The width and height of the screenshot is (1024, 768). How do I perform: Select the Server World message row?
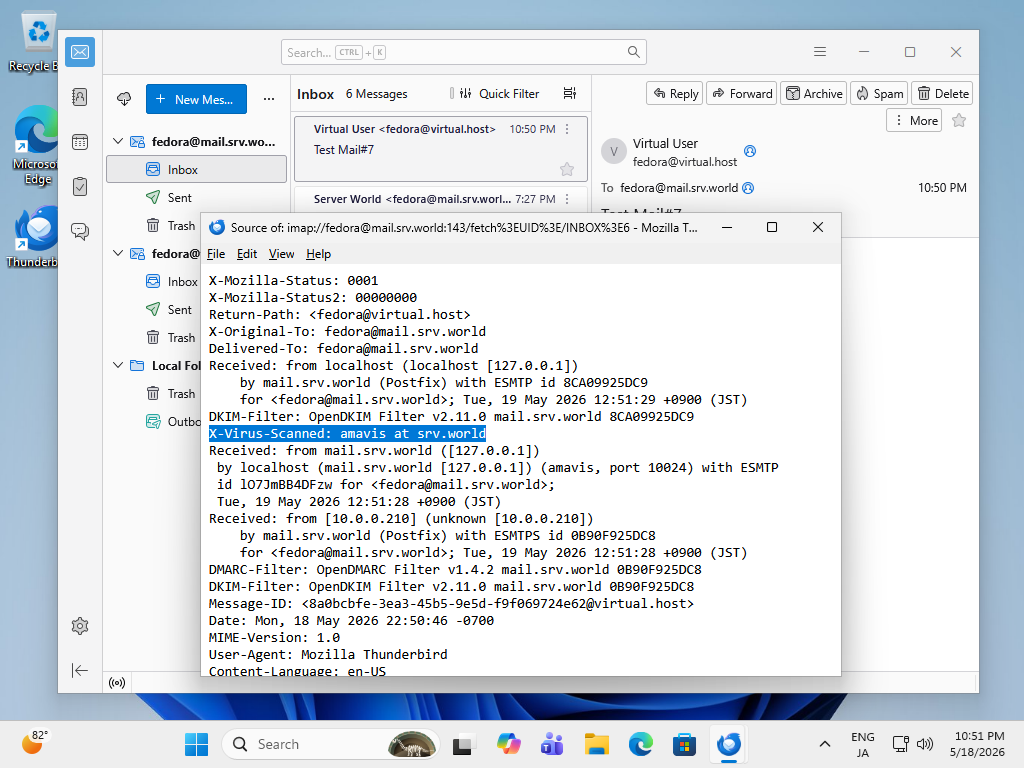coord(441,200)
